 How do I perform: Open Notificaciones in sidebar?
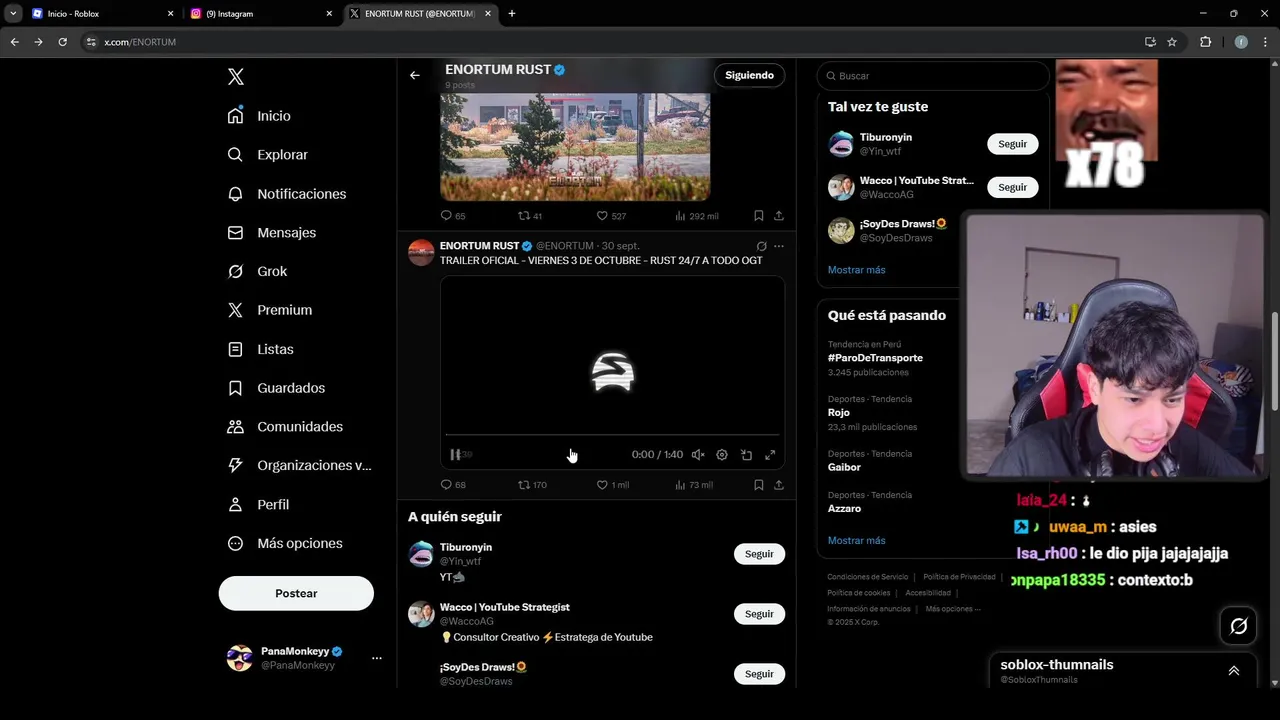pyautogui.click(x=286, y=194)
